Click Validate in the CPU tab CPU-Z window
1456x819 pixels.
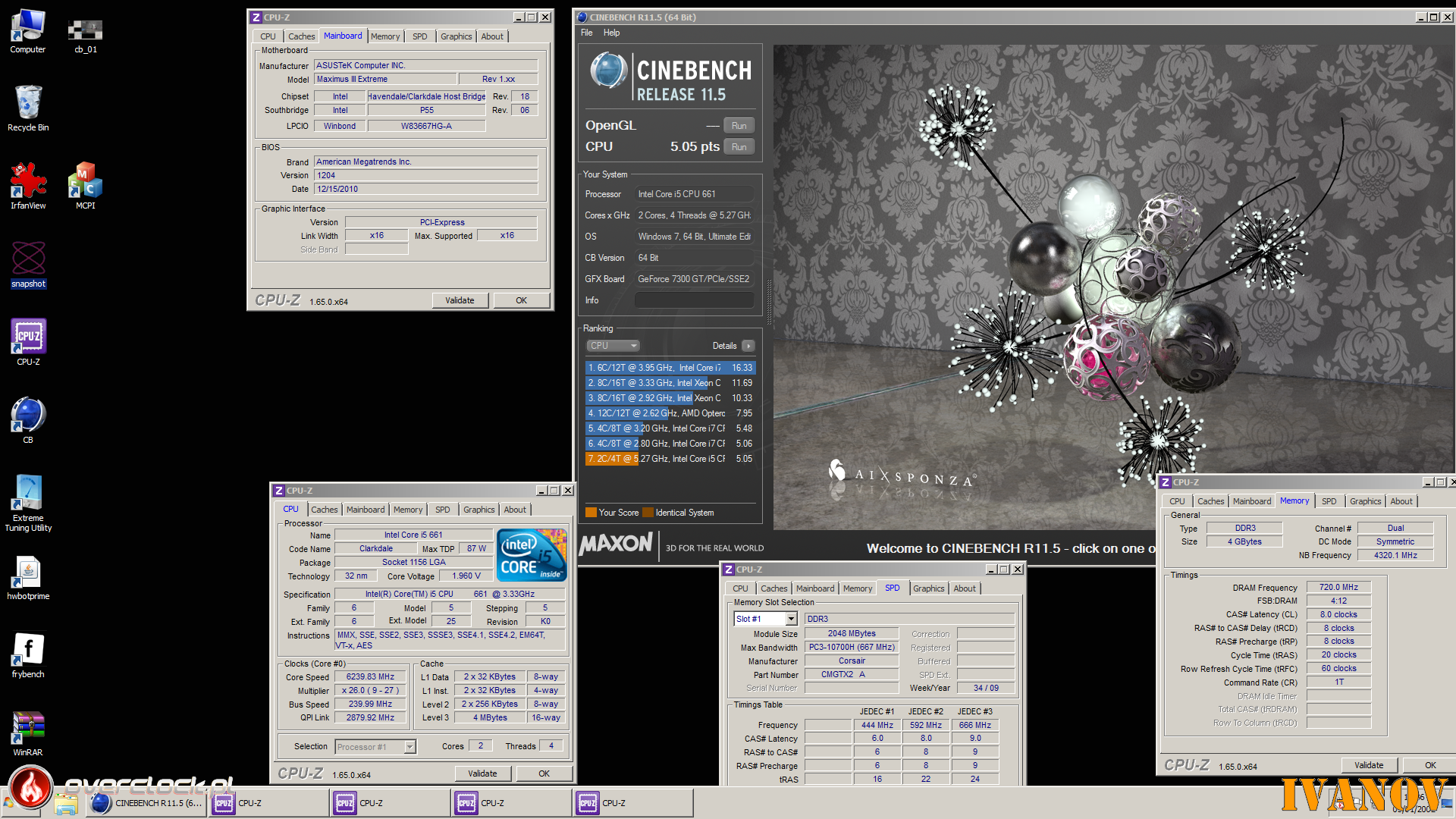coord(482,773)
